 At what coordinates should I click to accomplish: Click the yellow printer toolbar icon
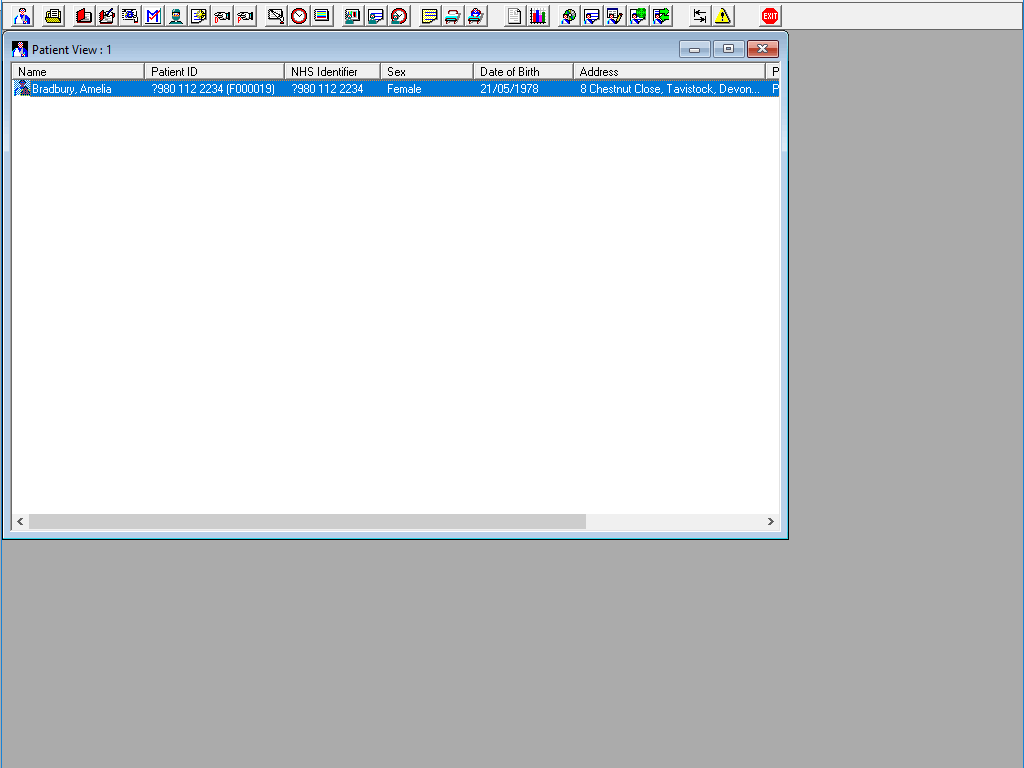pos(53,16)
